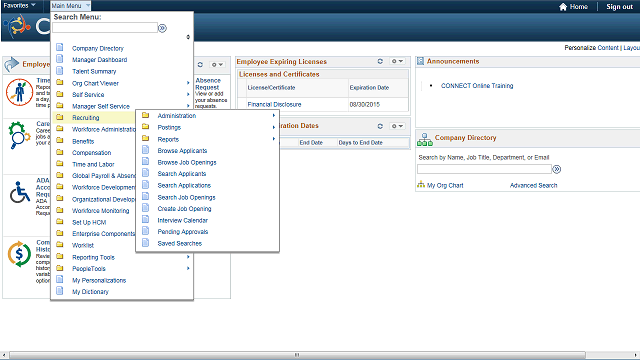Screen dimensions: 640x360
Task: Click the refresh icon beside Absence Request pagelet
Action: coord(200,64)
